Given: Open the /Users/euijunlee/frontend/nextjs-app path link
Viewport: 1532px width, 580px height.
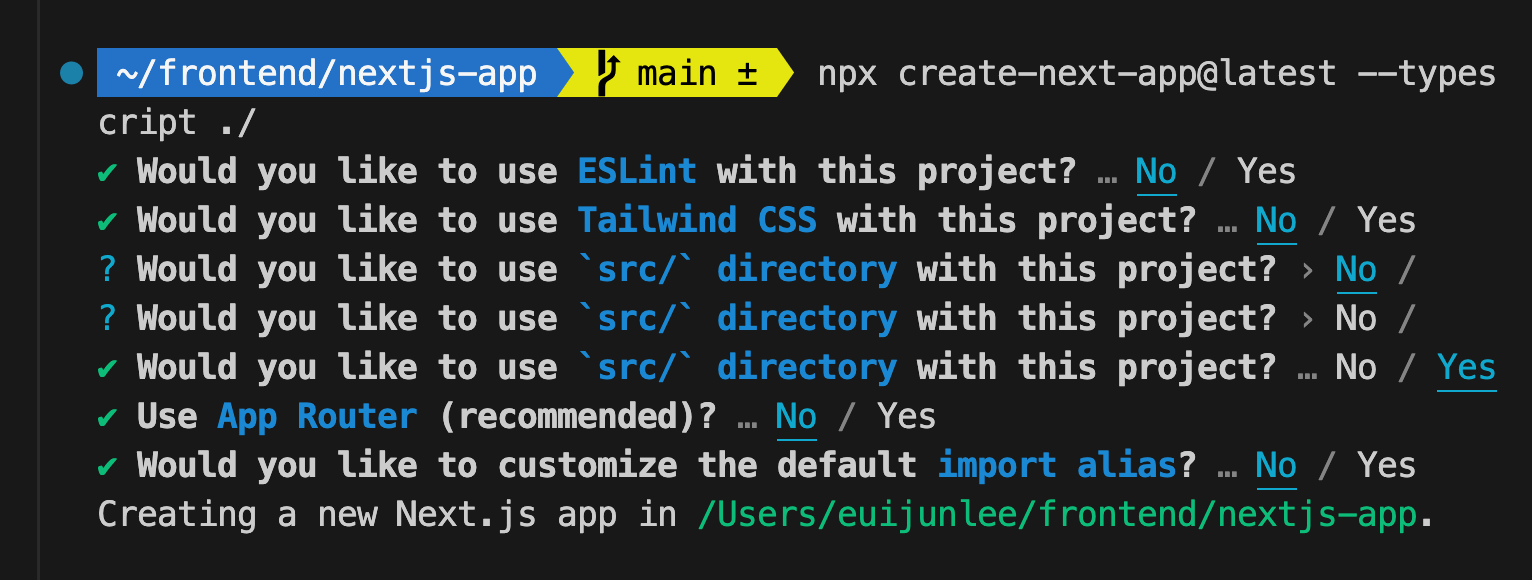Looking at the screenshot, I should (1057, 515).
